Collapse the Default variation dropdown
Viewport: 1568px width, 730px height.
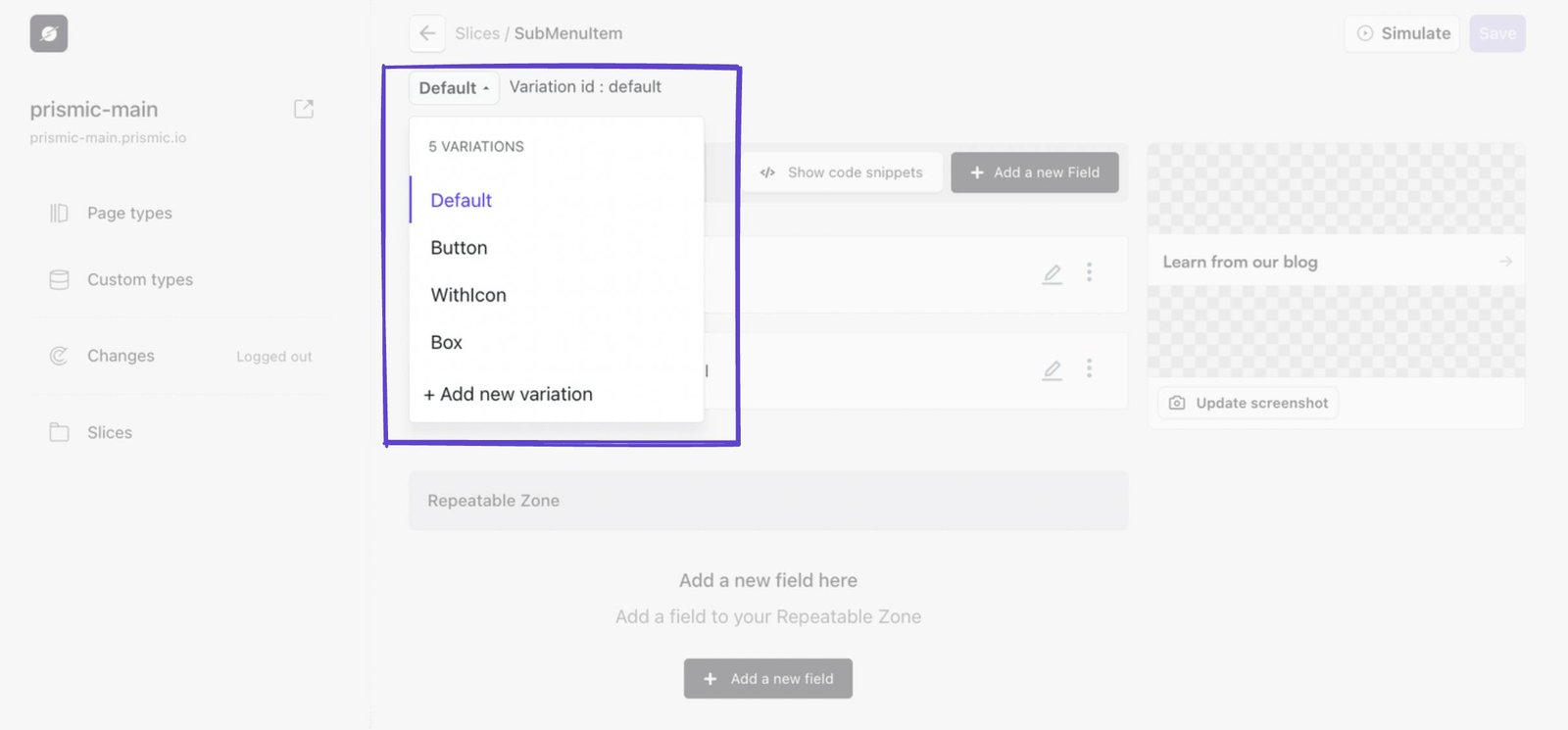454,88
